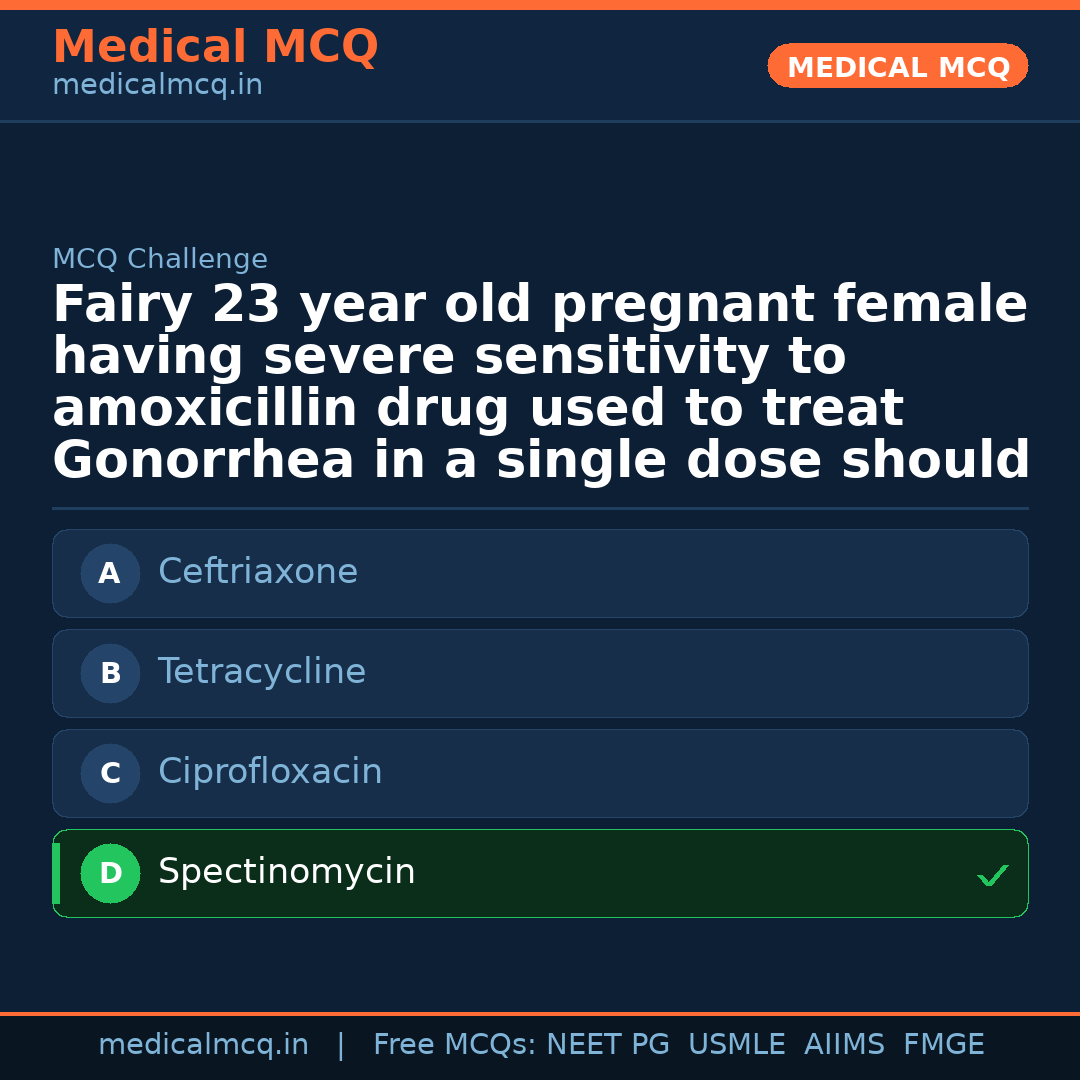The width and height of the screenshot is (1080, 1080).
Task: Open medicalmcq.in link under the header title
Action: (157, 86)
